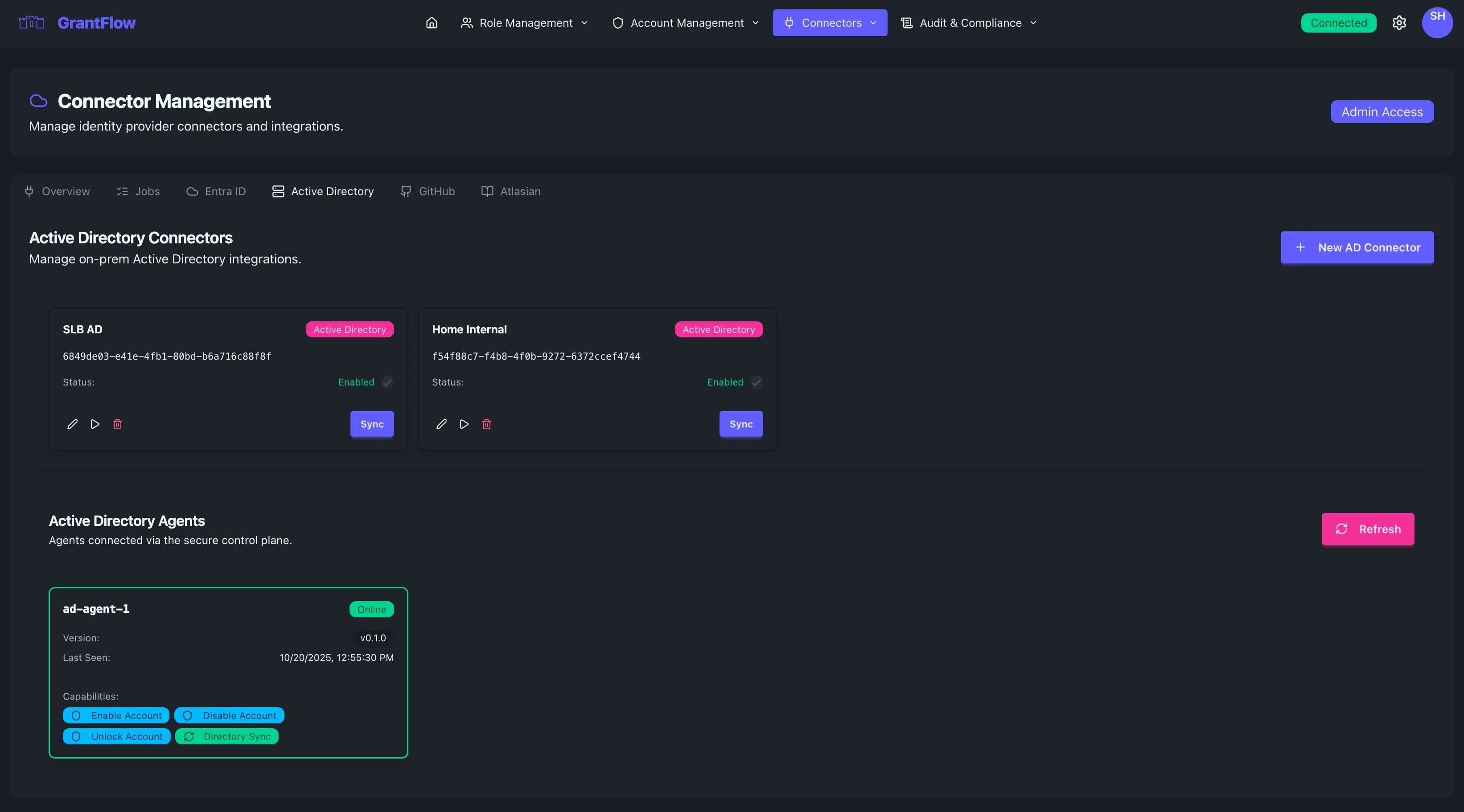The width and height of the screenshot is (1464, 812).
Task: Edit SLB AD connector with pencil icon
Action: coord(72,424)
